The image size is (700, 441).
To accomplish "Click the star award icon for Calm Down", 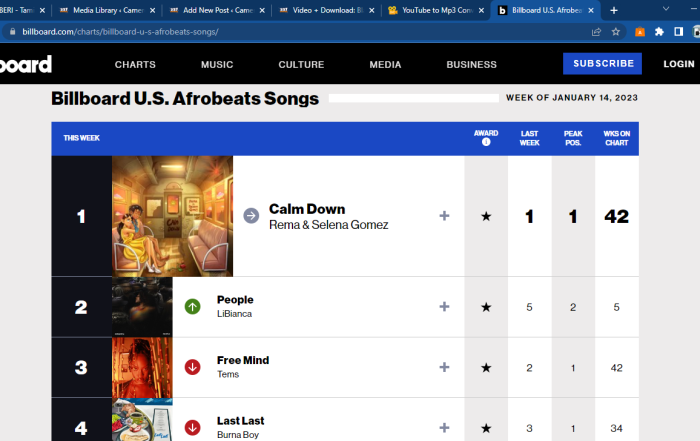I will [x=486, y=216].
